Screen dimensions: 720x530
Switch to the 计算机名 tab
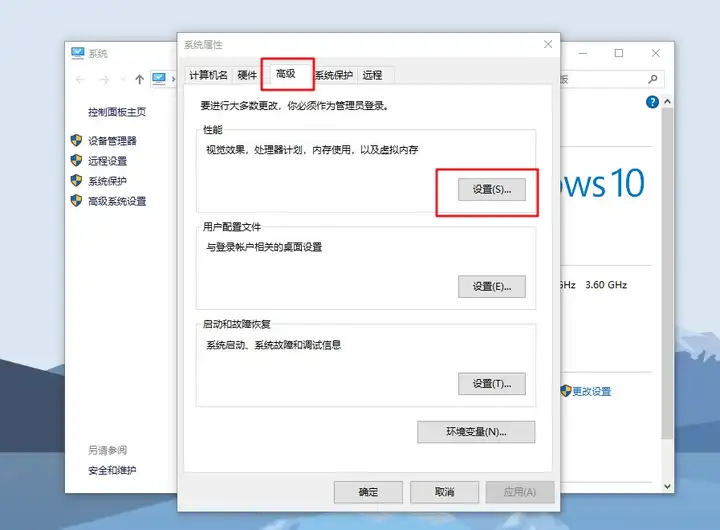tap(208, 75)
